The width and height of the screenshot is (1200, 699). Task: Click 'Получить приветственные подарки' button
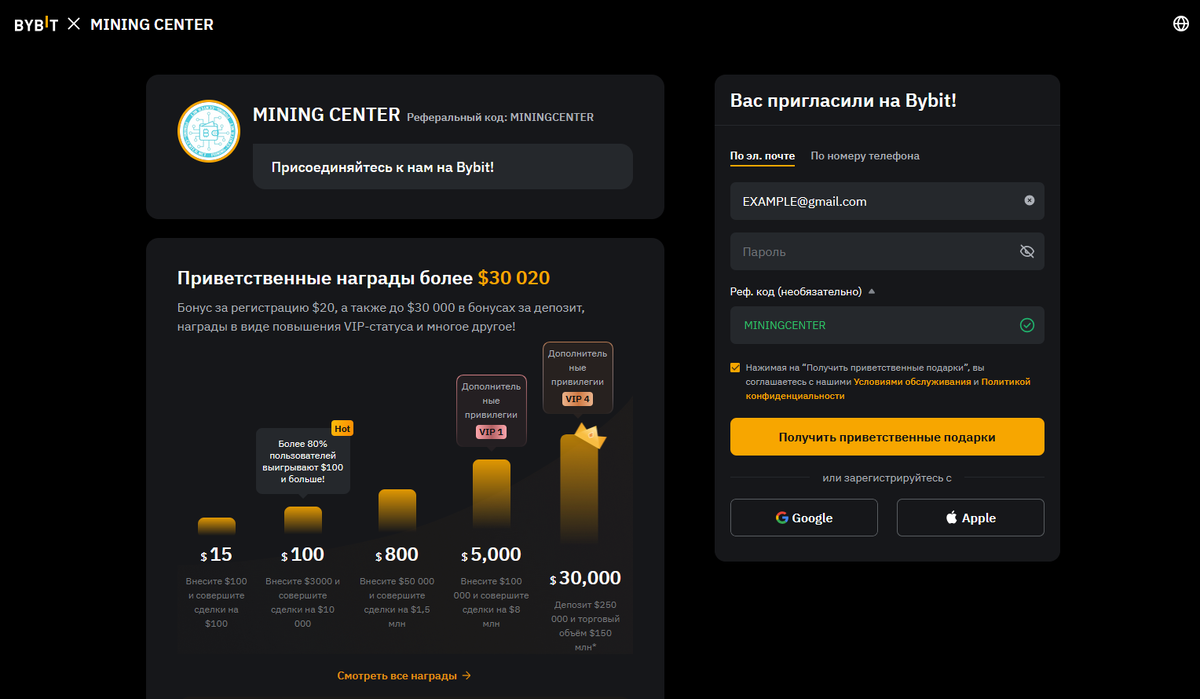pyautogui.click(x=887, y=437)
